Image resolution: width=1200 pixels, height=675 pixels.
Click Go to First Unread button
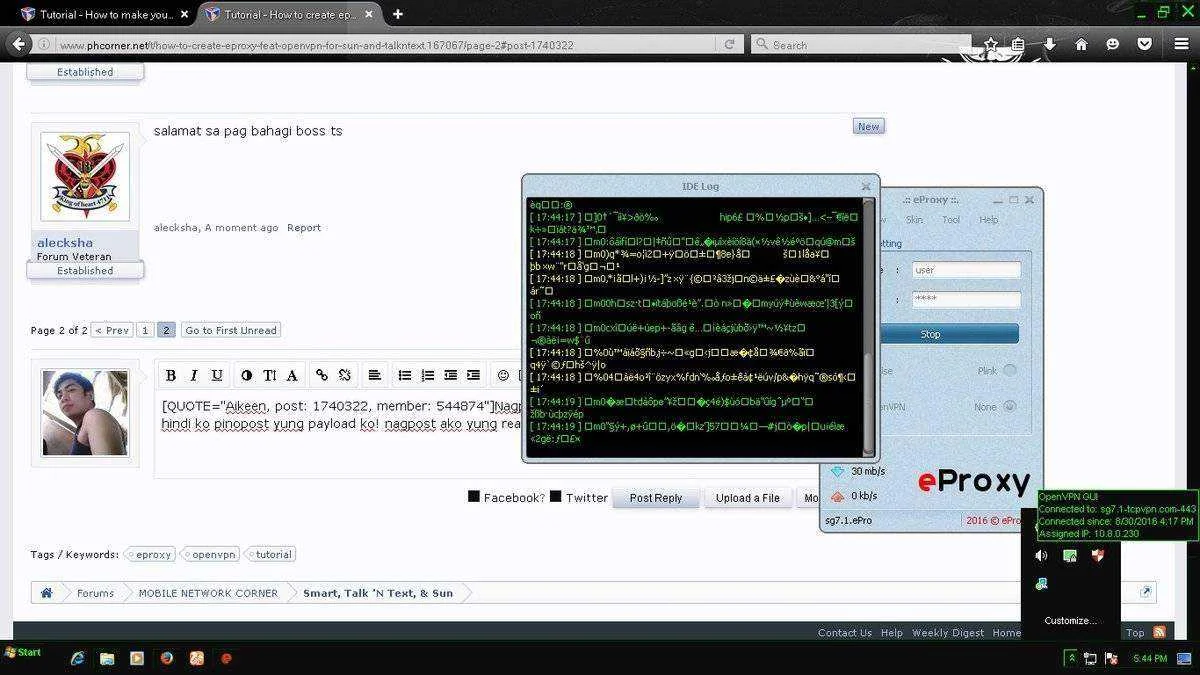pyautogui.click(x=231, y=330)
